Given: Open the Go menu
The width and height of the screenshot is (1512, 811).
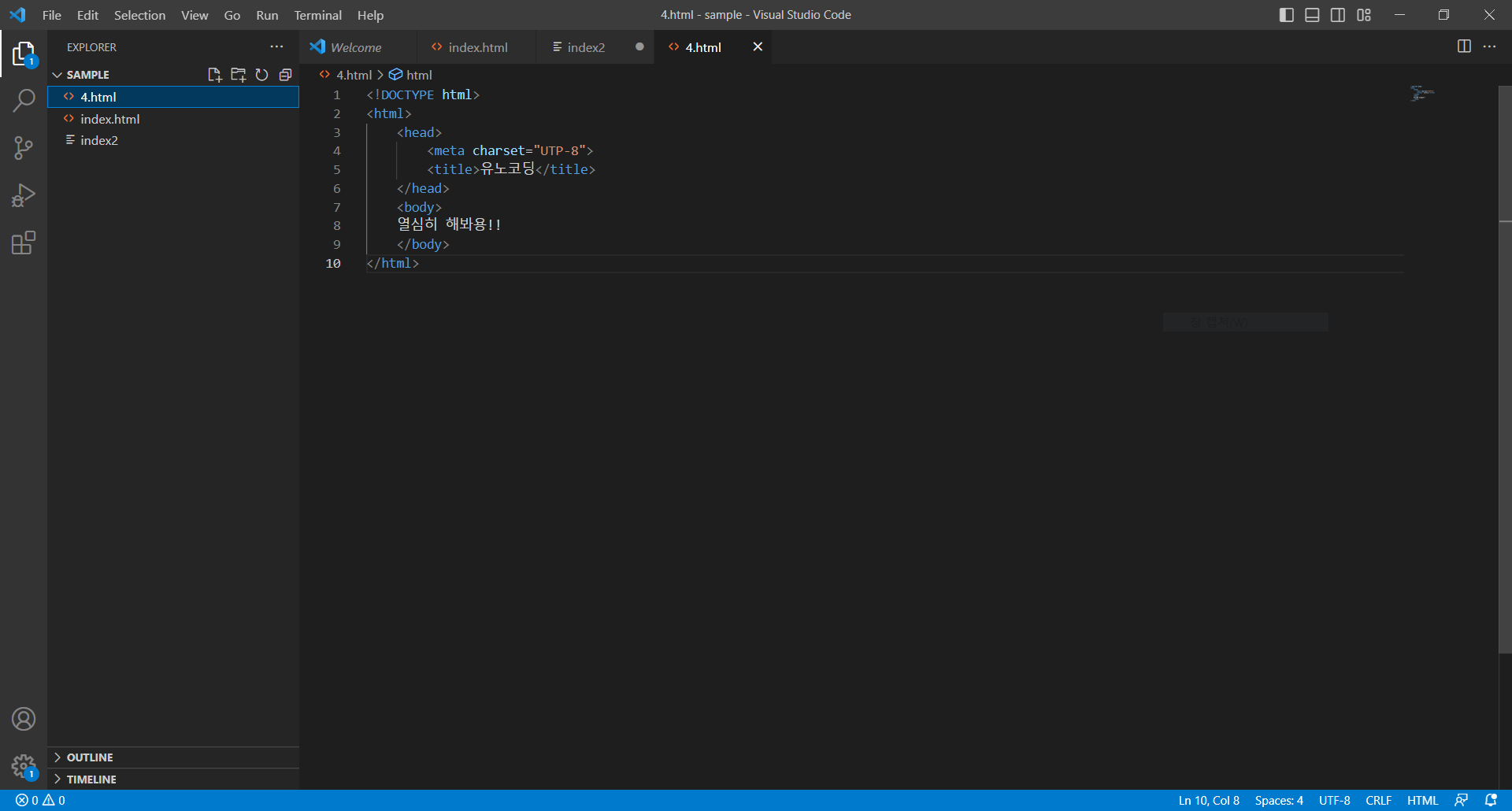Looking at the screenshot, I should click(232, 15).
